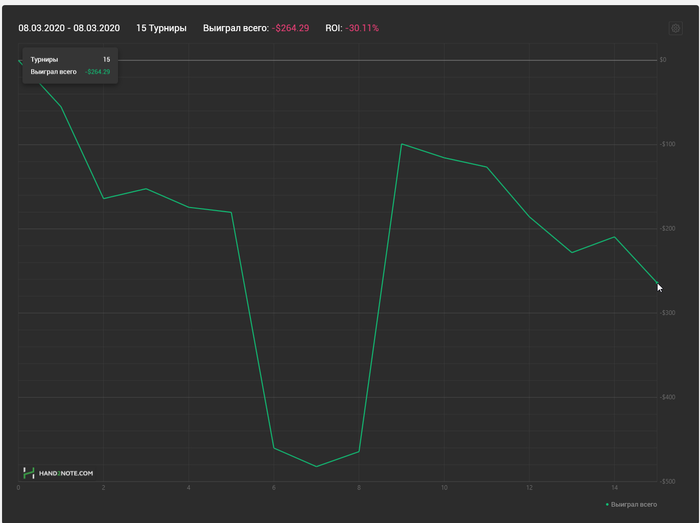Click the x-axis label 6

point(274,488)
